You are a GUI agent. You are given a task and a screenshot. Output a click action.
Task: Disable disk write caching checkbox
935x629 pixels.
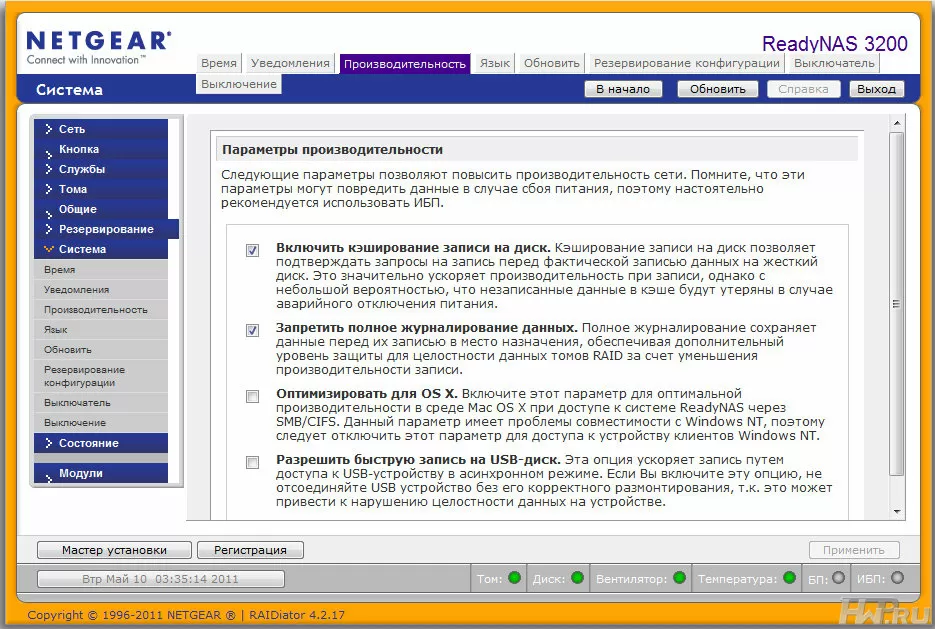click(x=253, y=250)
